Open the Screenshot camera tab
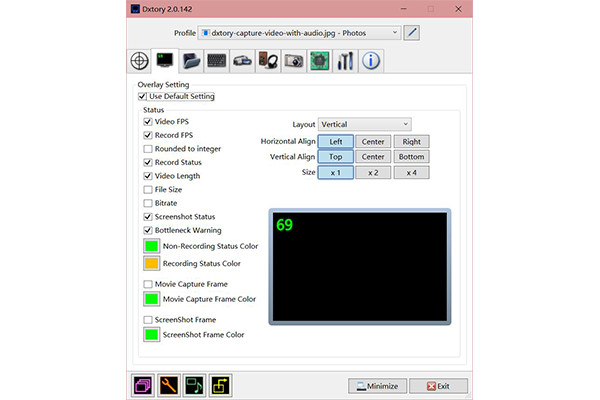The image size is (600, 400). tap(293, 61)
